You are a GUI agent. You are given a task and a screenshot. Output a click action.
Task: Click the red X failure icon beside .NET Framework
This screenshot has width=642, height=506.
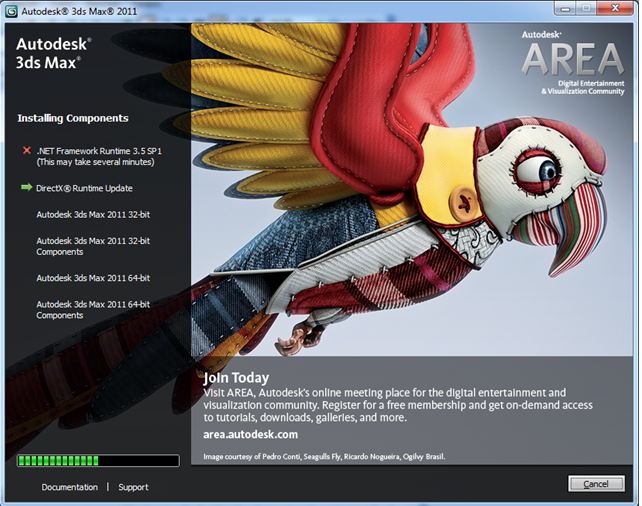(x=27, y=150)
